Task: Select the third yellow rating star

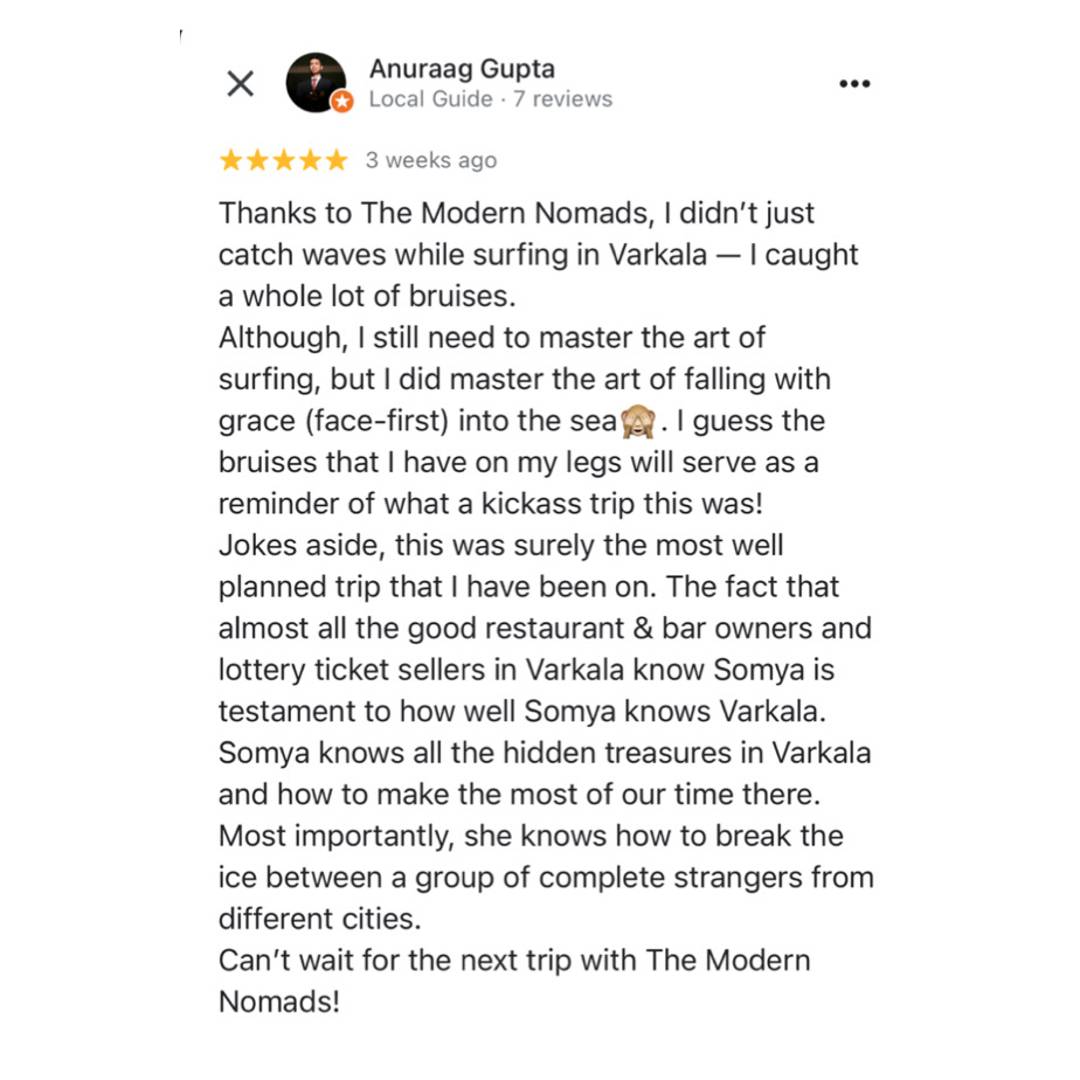Action: 284,160
